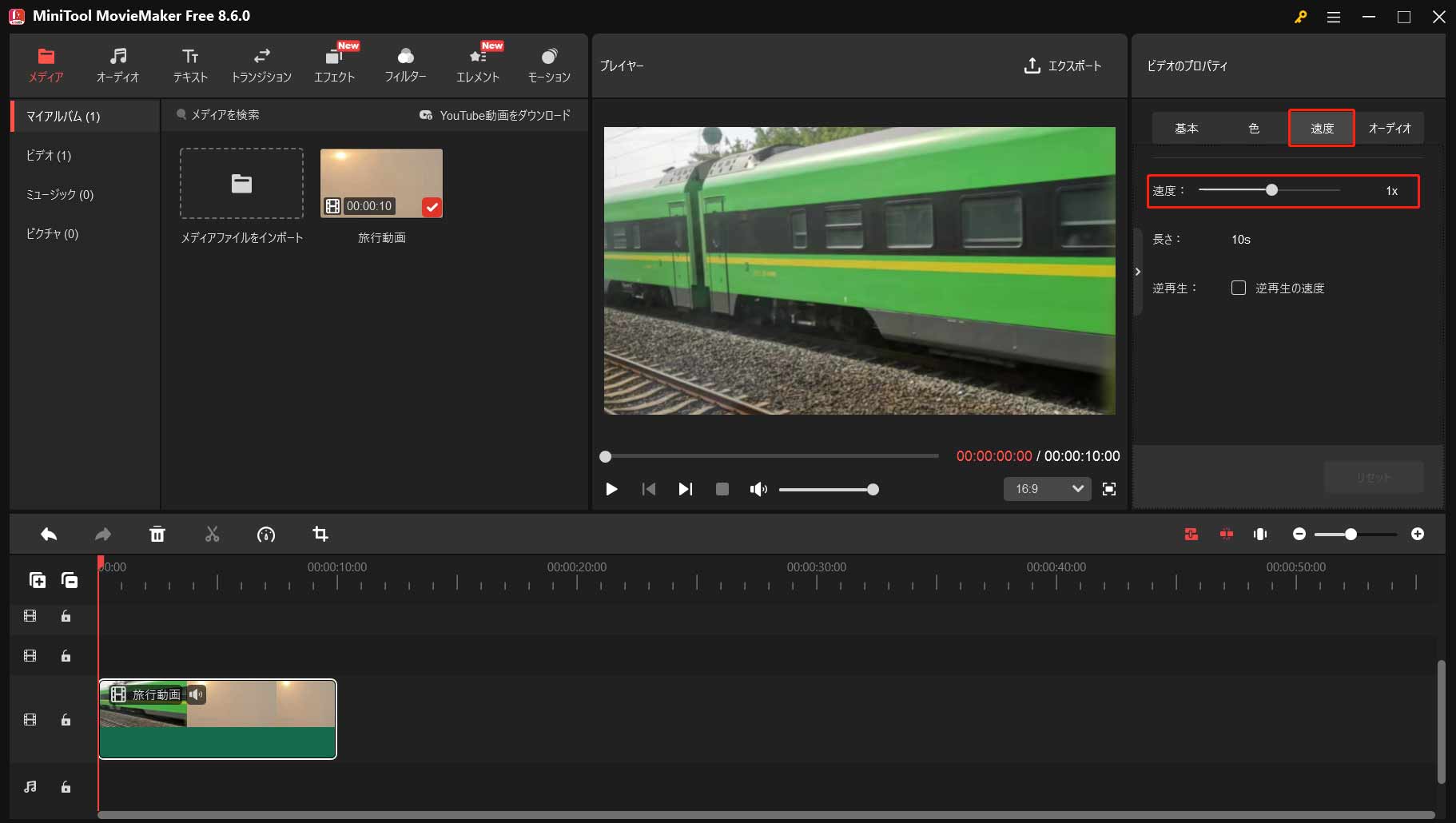The width and height of the screenshot is (1456, 823).
Task: Select the 旅行動画 thumbnail in media library
Action: 381,182
